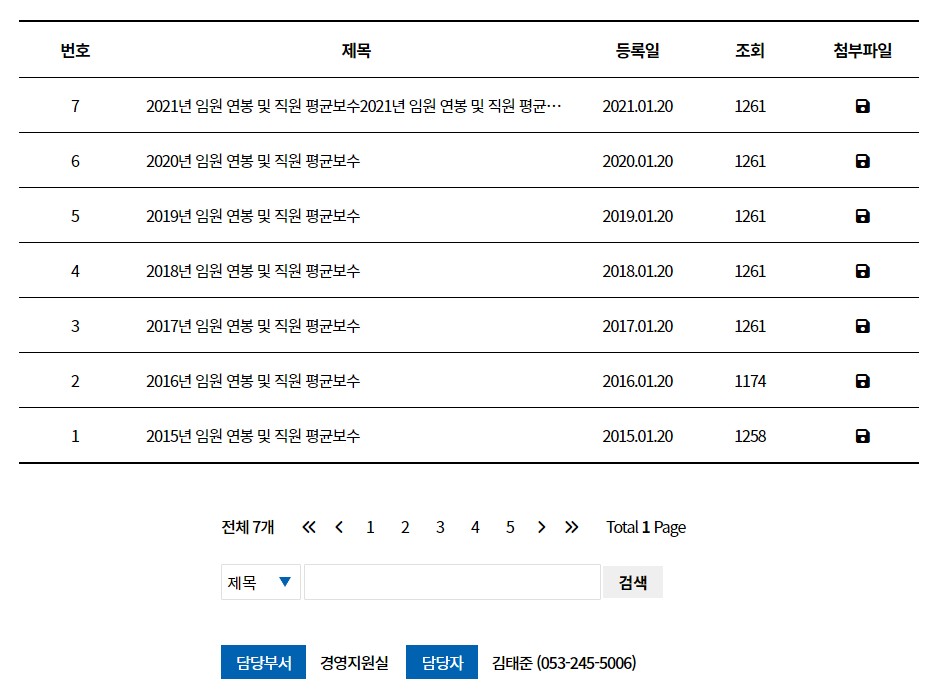Jump to last page with double-right arrow

pyautogui.click(x=571, y=527)
